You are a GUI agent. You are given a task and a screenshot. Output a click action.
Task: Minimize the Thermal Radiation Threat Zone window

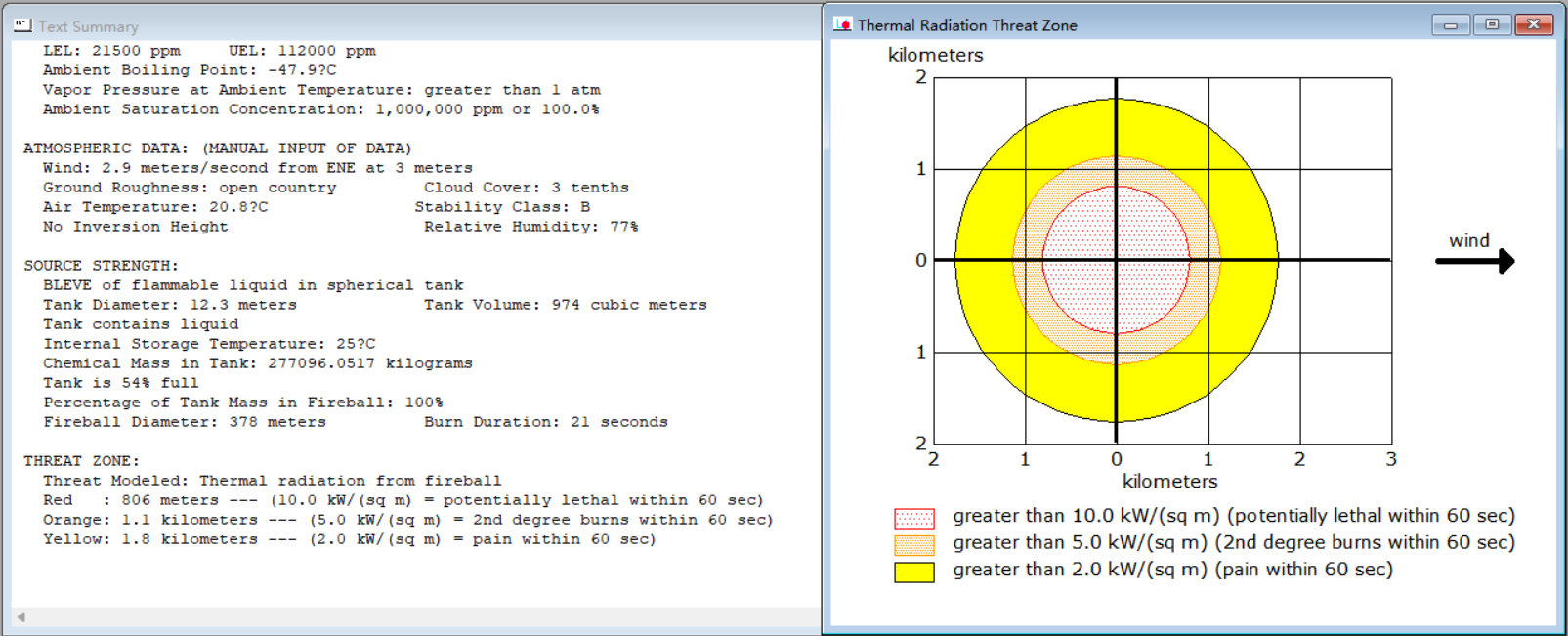[x=1450, y=24]
